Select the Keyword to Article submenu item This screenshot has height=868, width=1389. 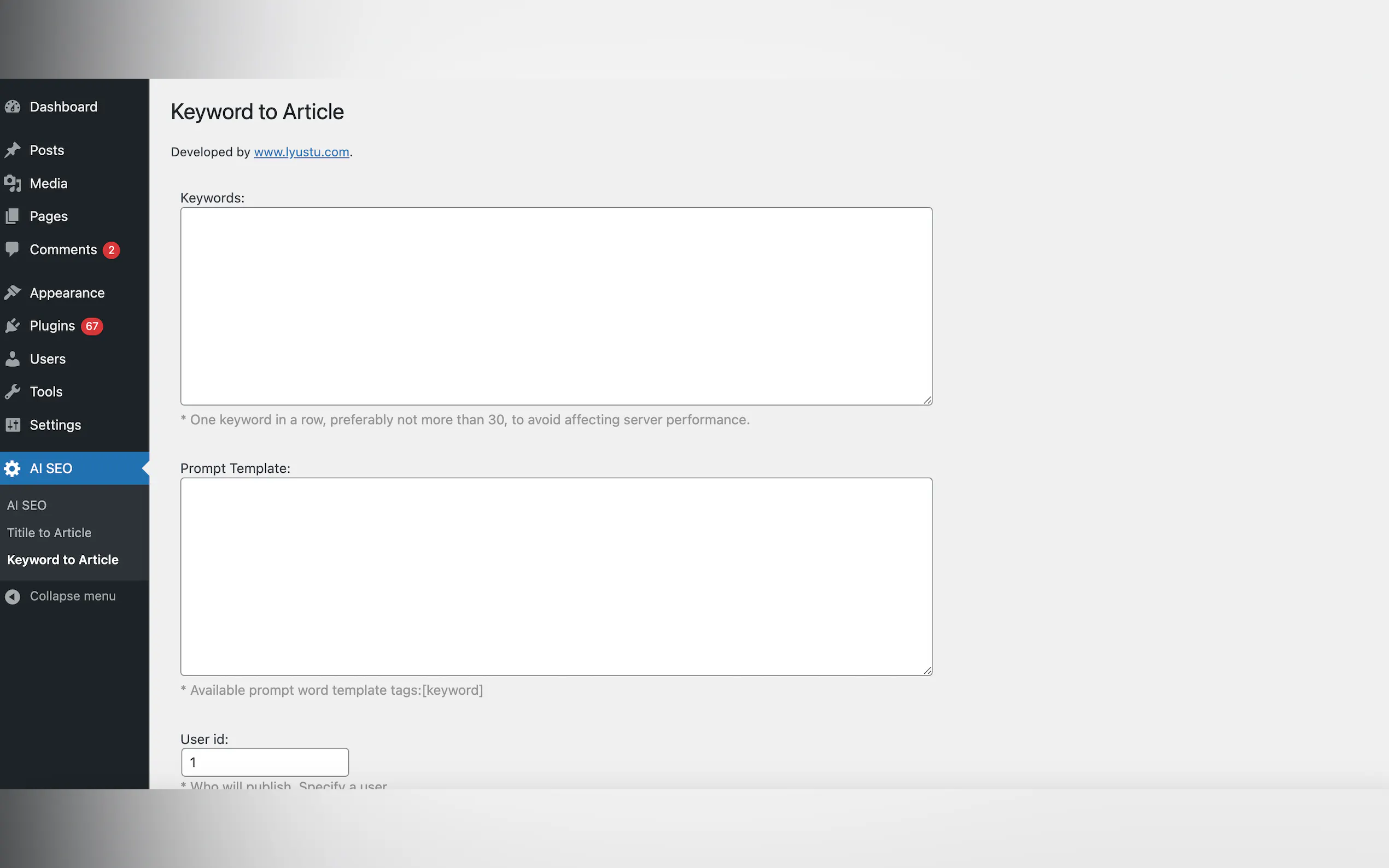point(62,560)
